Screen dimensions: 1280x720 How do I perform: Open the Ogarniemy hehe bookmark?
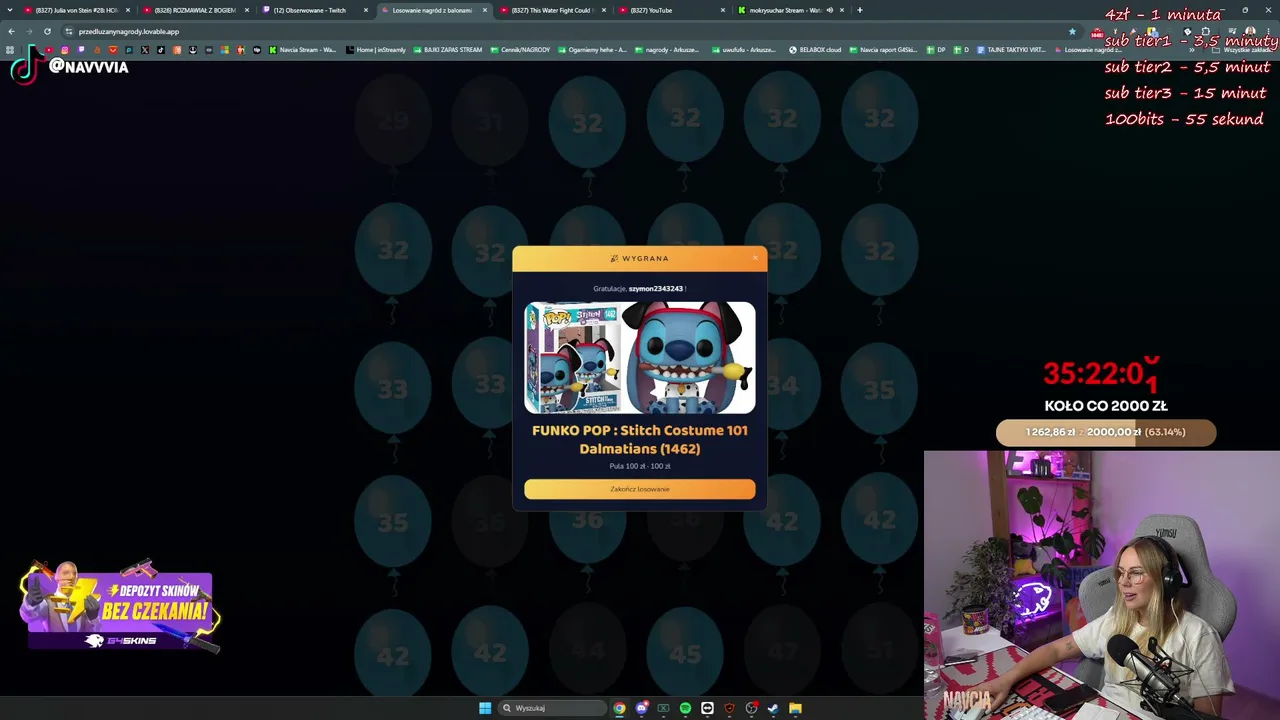click(593, 50)
